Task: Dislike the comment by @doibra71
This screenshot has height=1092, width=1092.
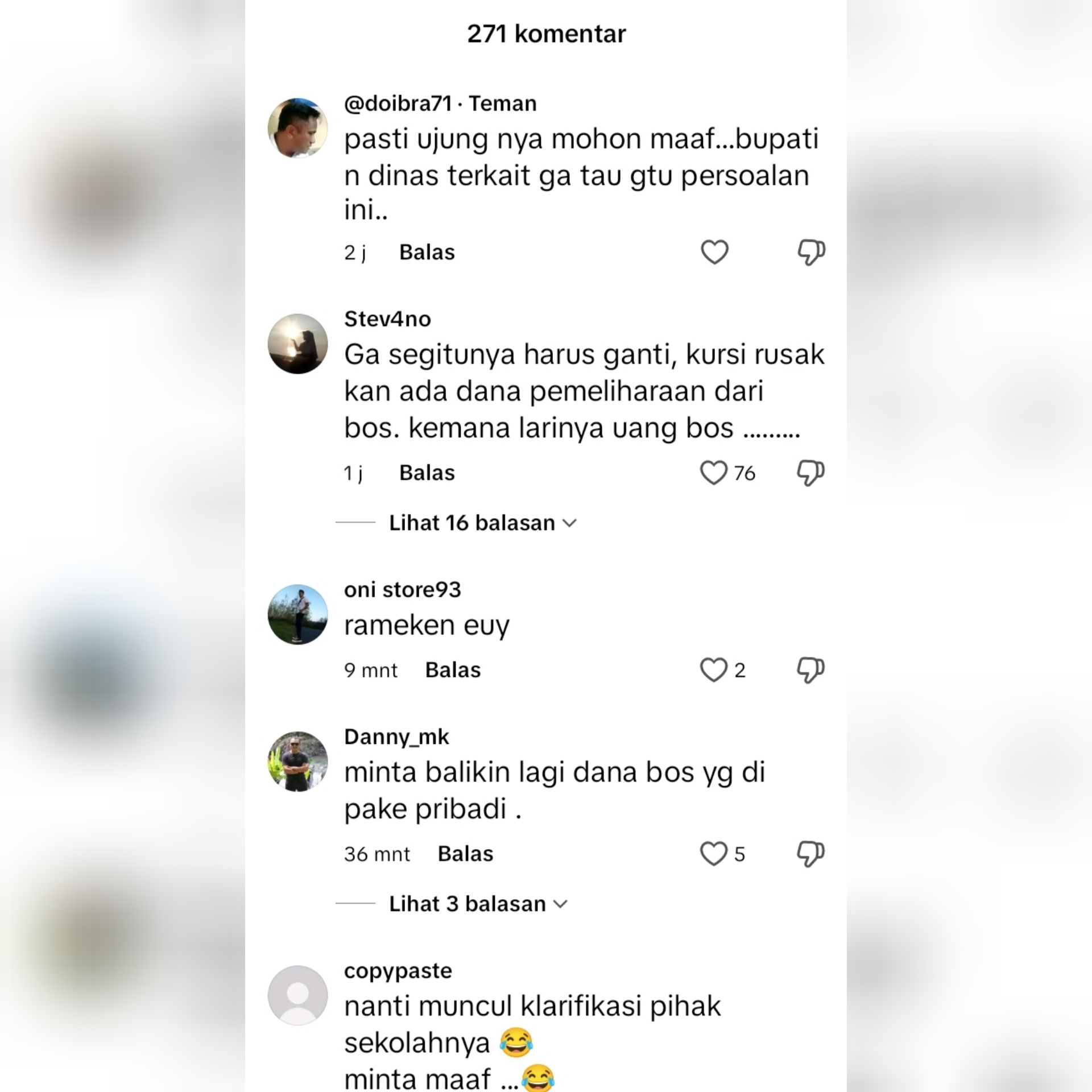Action: coord(811,252)
